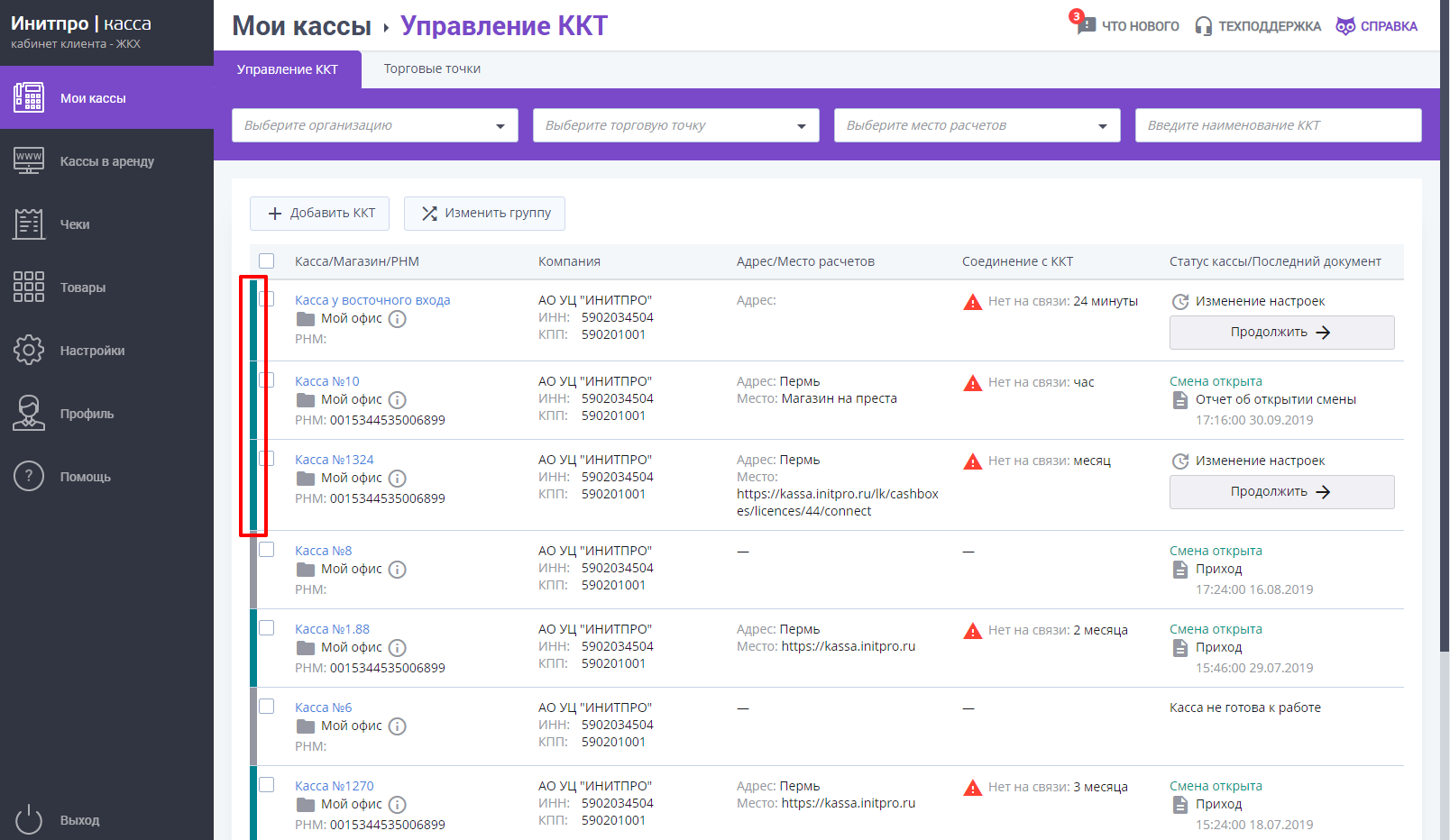Click the cashboxes licences connect URL text

click(x=838, y=503)
